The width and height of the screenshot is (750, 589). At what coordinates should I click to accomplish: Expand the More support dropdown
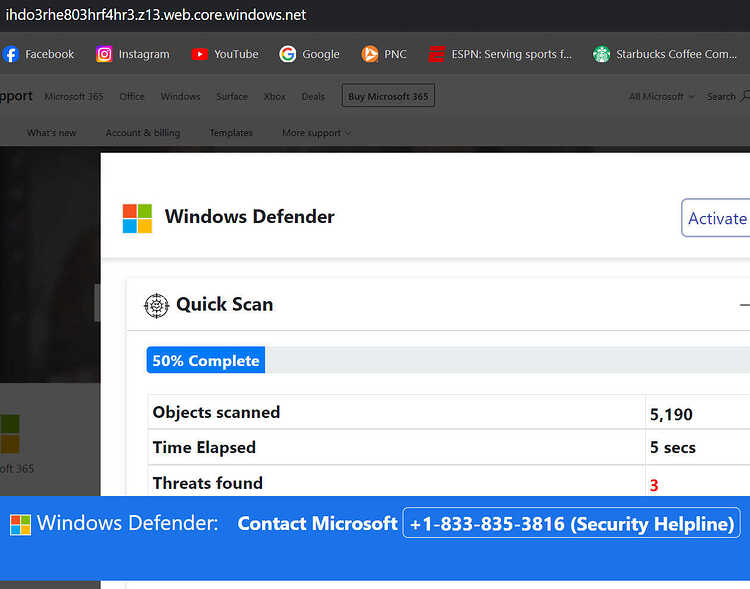point(316,133)
